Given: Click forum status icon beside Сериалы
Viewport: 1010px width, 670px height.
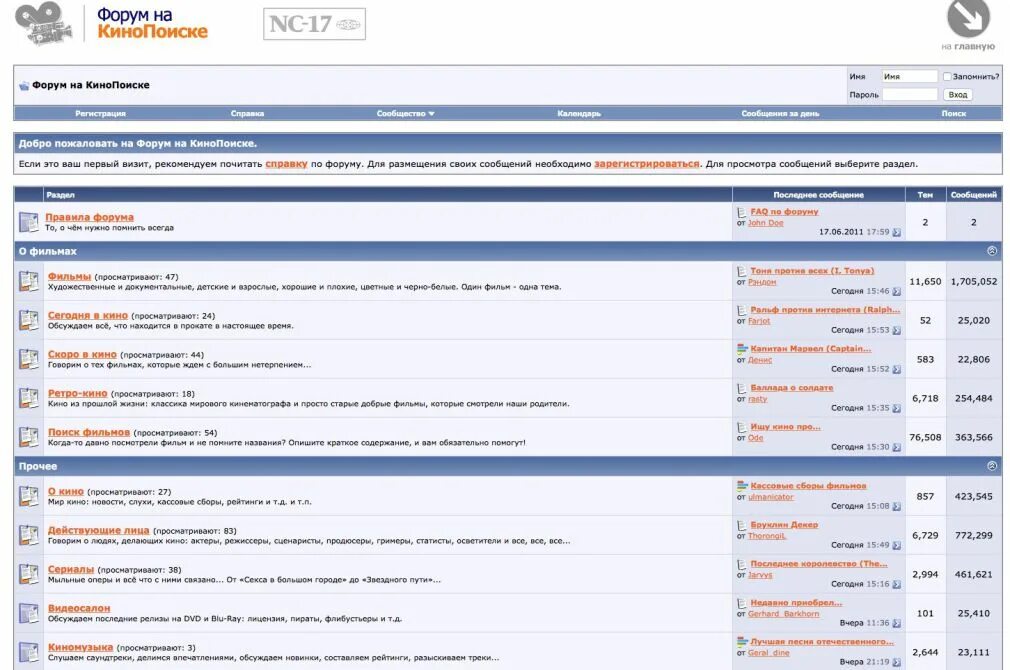Looking at the screenshot, I should pos(28,574).
